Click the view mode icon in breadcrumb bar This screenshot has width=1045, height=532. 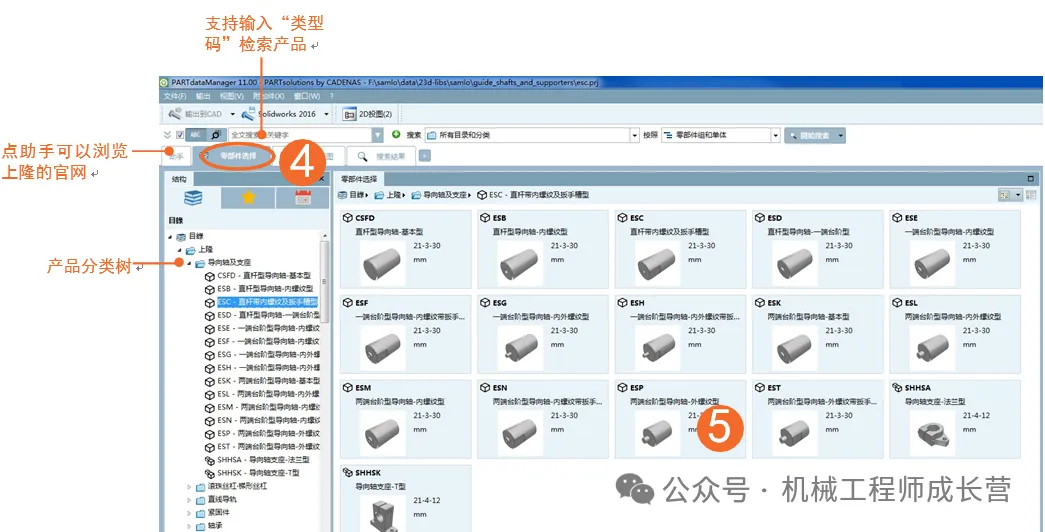(1004, 195)
